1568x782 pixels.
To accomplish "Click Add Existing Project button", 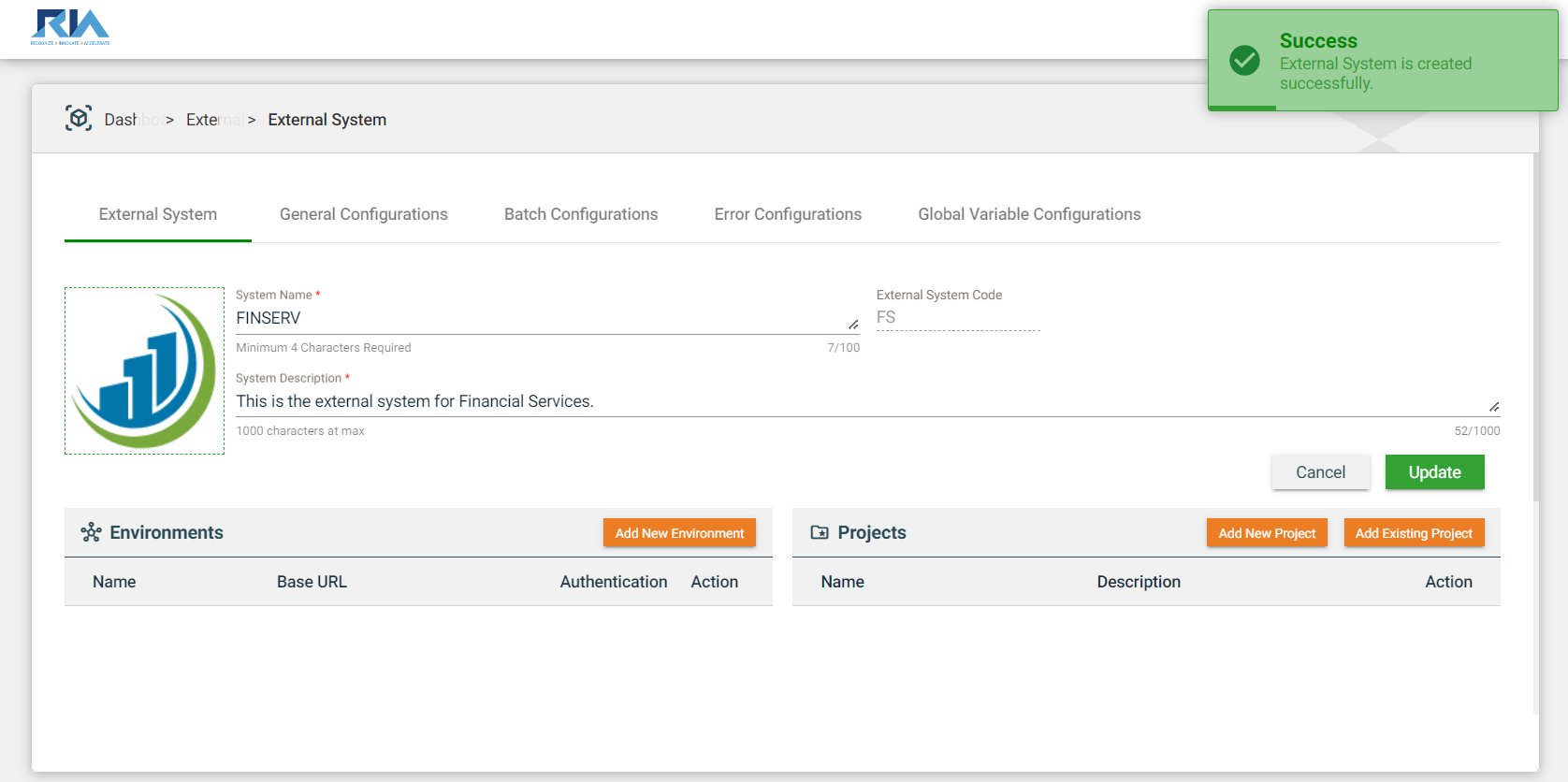I will click(1413, 533).
